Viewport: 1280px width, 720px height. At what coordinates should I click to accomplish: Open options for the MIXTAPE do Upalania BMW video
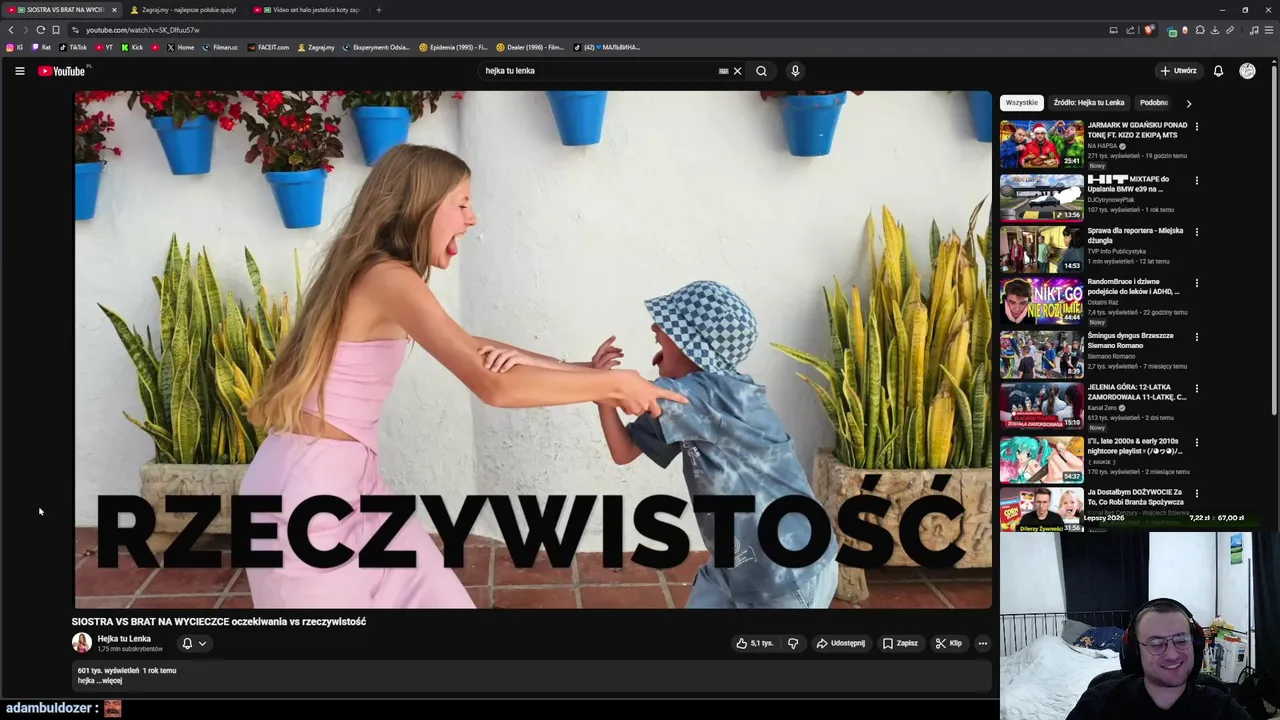pyautogui.click(x=1196, y=181)
